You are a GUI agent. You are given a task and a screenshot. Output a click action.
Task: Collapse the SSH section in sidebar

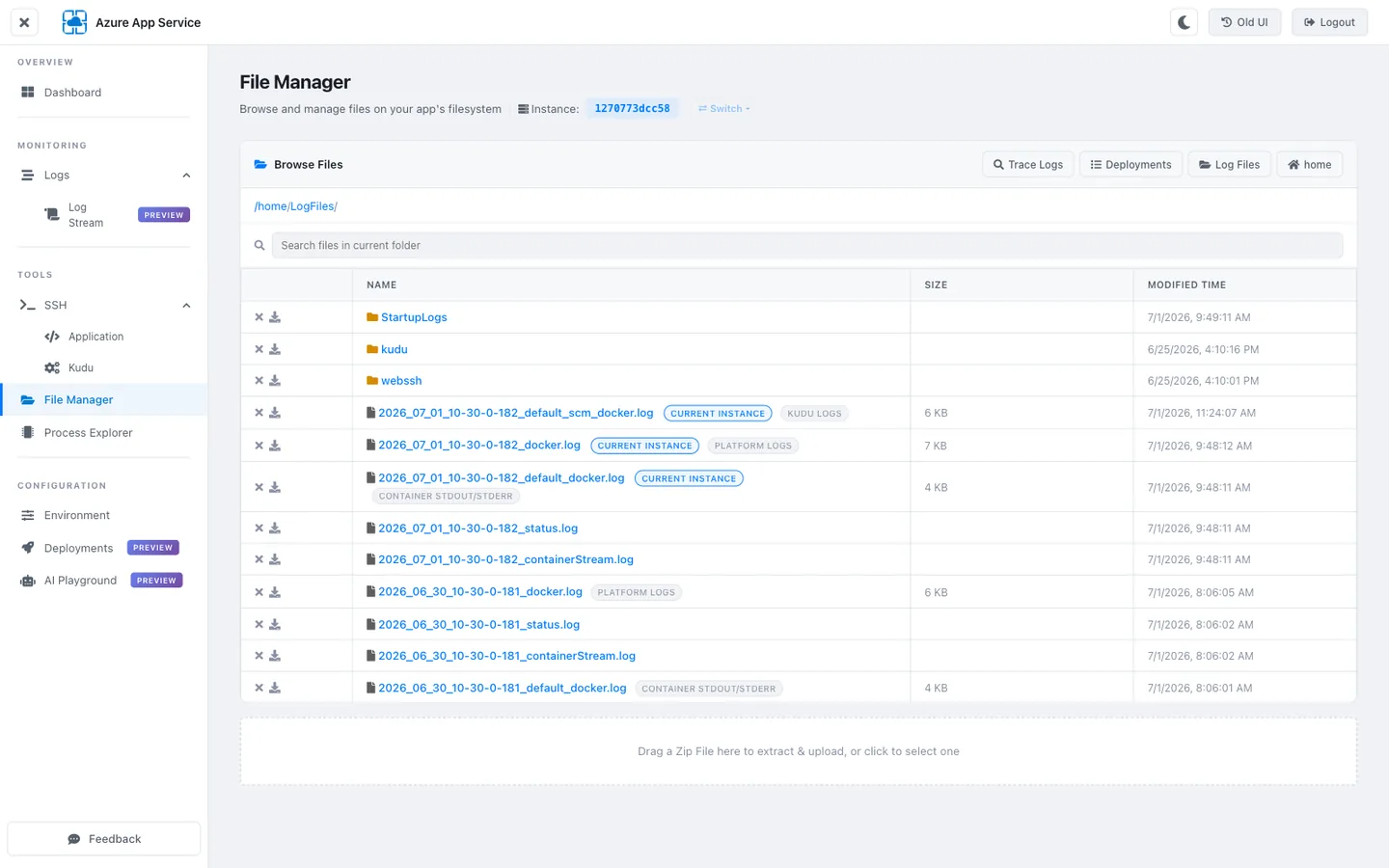[x=186, y=306]
